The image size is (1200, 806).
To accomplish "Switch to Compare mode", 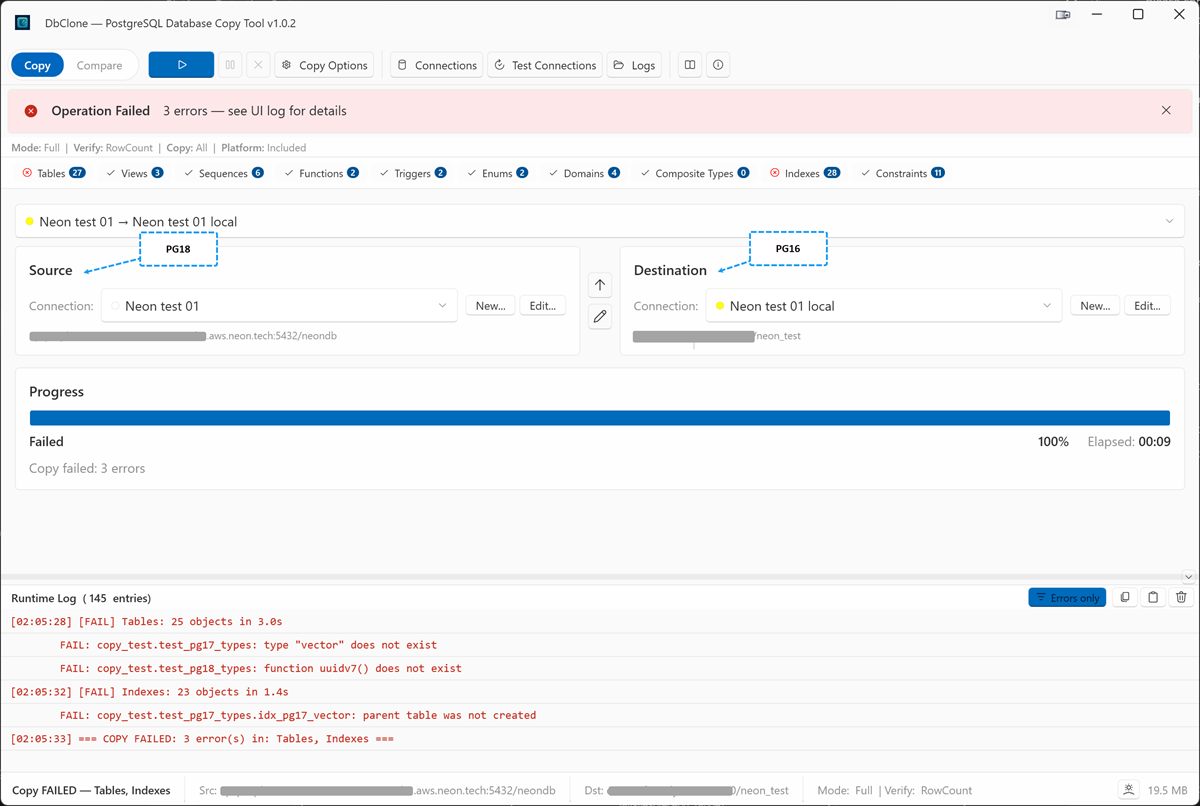I will (x=100, y=65).
